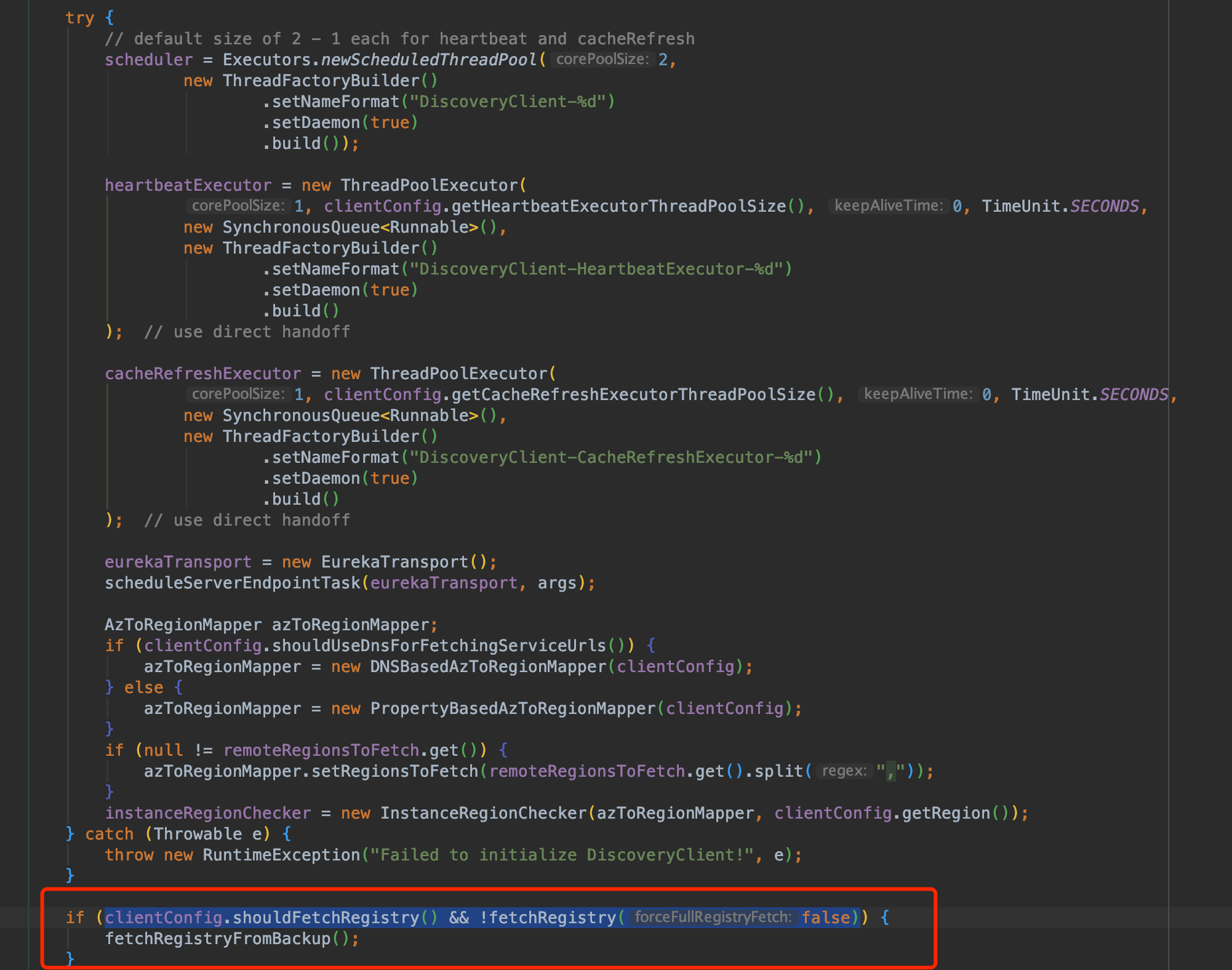Click the DiscoveryClient-HeartbeatExecutor-%d string literal
This screenshot has height=970, width=1232.
point(596,269)
